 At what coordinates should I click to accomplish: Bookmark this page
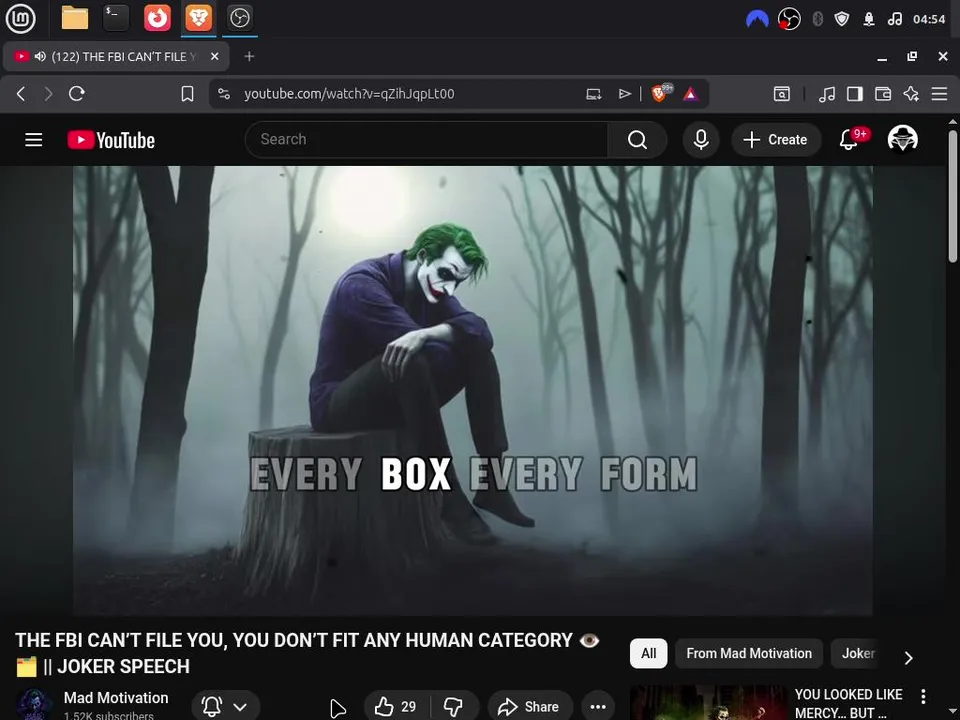[187, 94]
